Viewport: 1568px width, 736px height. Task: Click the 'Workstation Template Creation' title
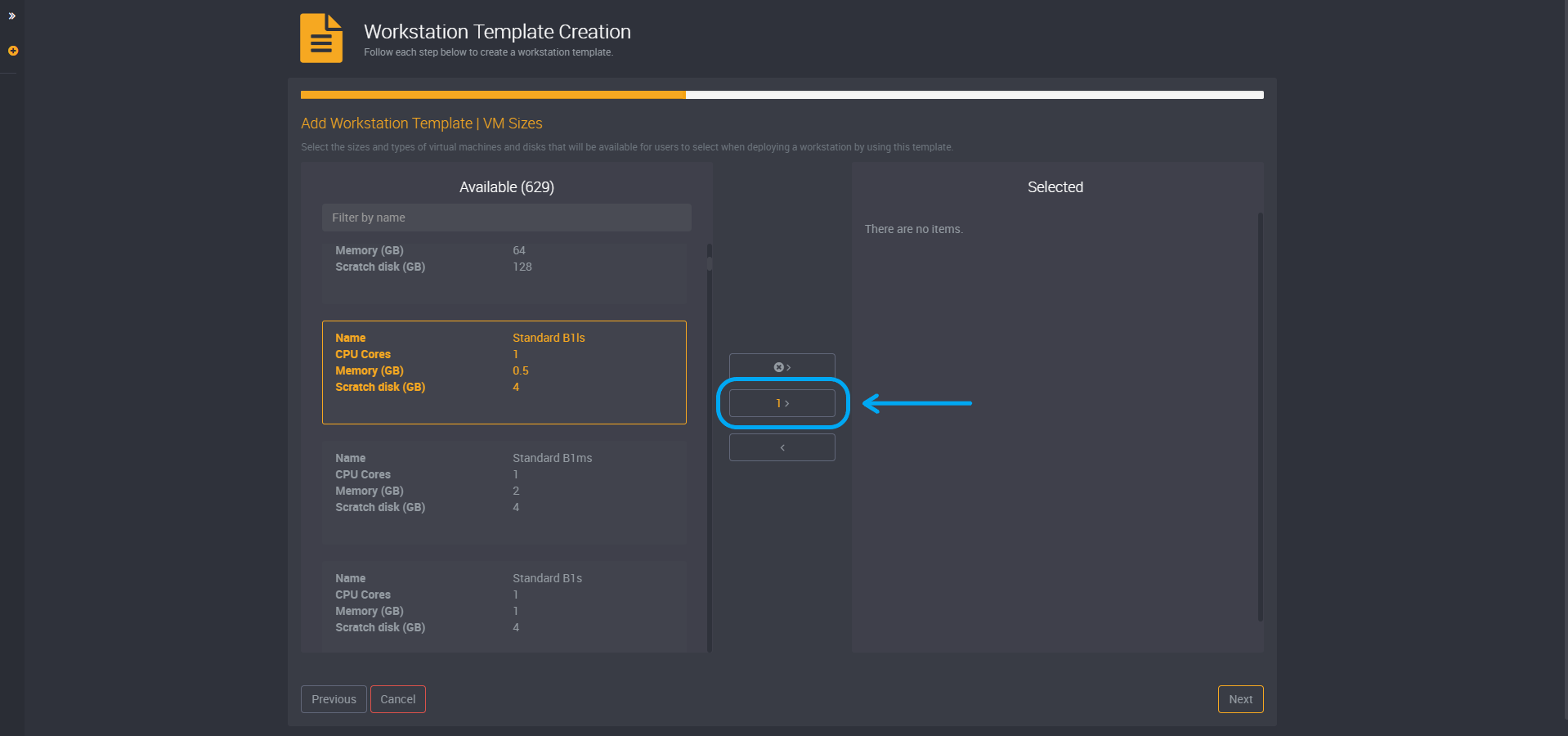click(497, 32)
